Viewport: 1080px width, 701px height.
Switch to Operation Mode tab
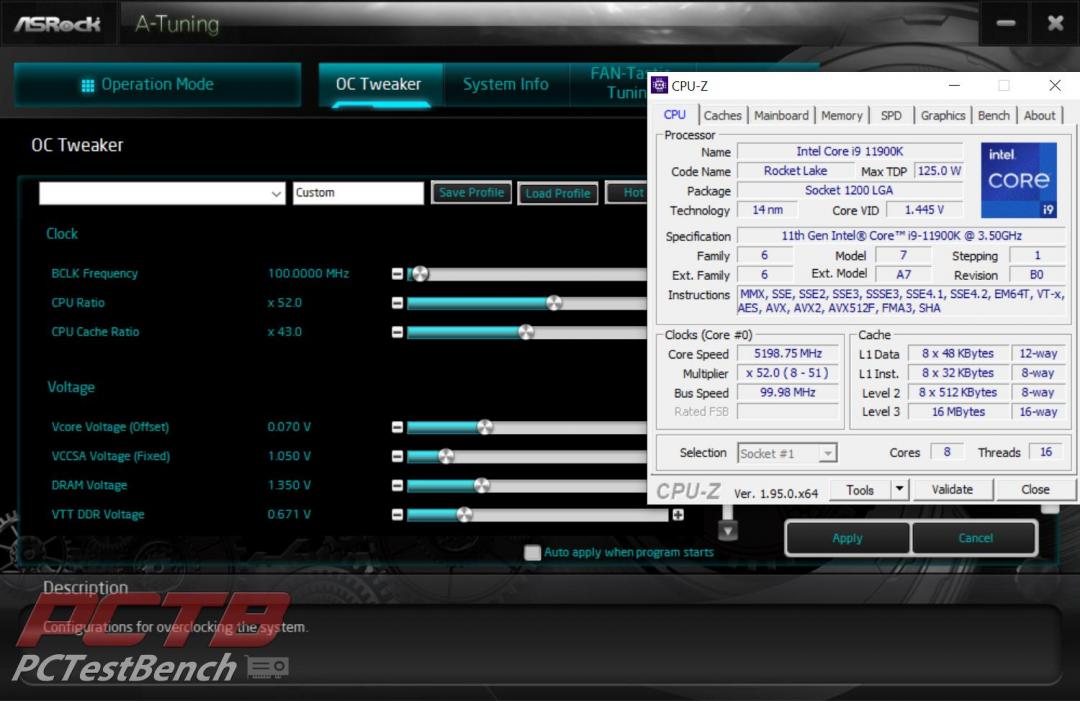click(157, 85)
